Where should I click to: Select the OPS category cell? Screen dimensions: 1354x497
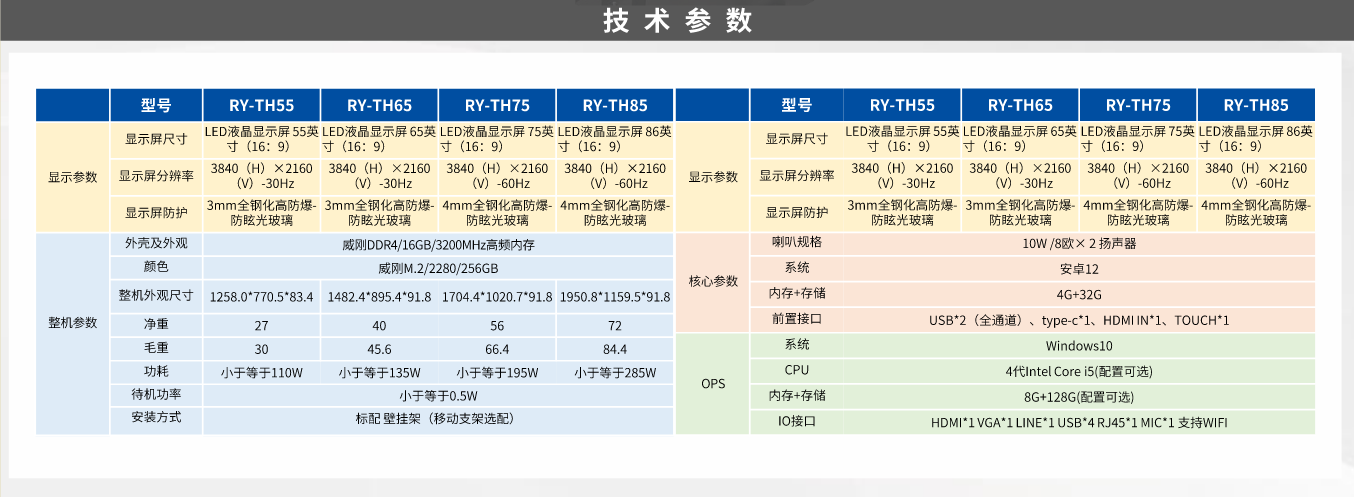[713, 384]
